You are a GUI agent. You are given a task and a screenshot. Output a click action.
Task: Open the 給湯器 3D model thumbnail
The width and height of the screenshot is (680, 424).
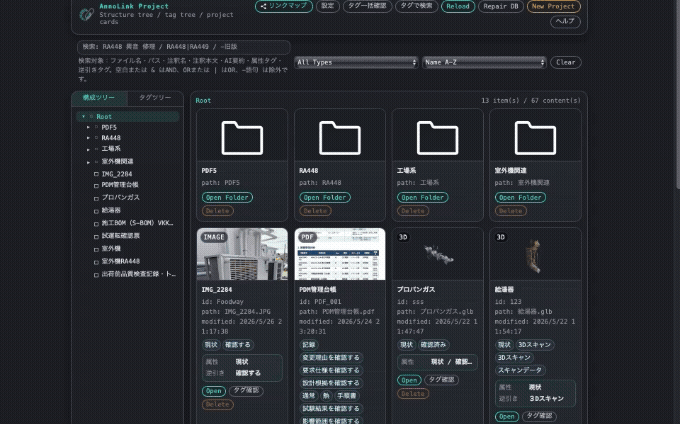pos(535,254)
